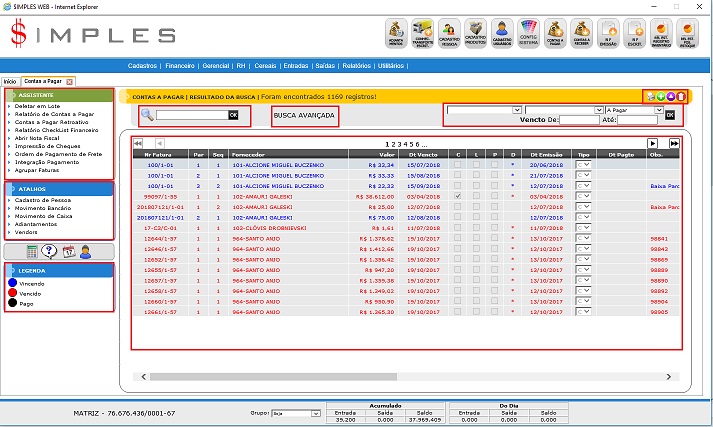Viewport: 713px width, 427px height.
Task: Open Tipo dropdown in first table row
Action: [583, 164]
